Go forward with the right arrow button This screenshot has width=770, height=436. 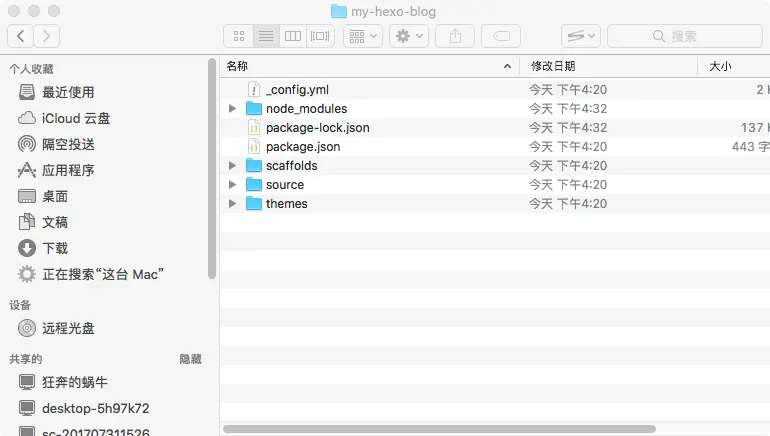coord(47,36)
